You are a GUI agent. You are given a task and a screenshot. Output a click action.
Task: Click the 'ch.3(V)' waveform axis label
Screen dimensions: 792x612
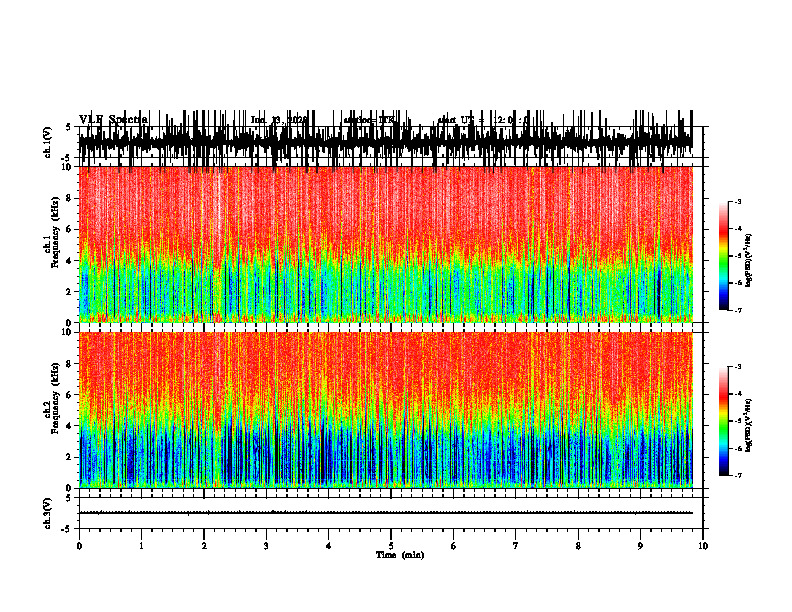tap(48, 514)
